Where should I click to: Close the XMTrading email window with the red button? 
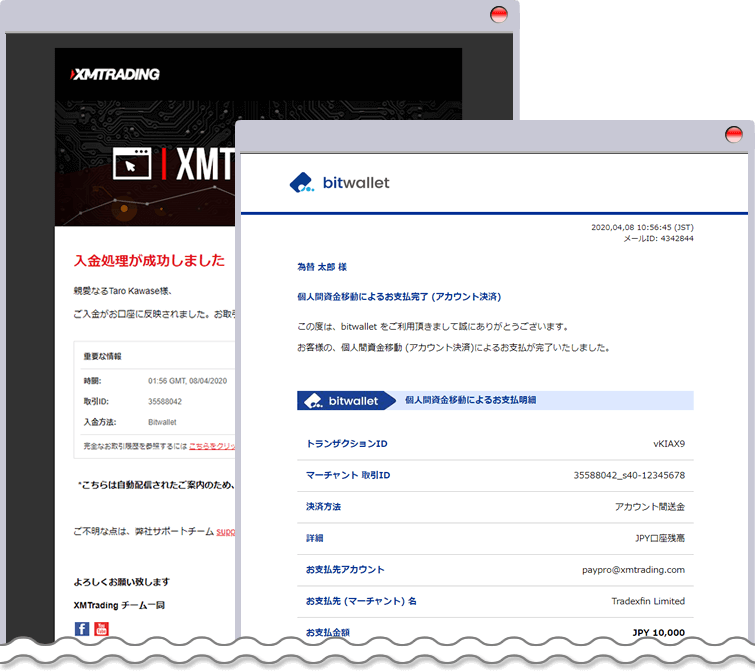498,14
